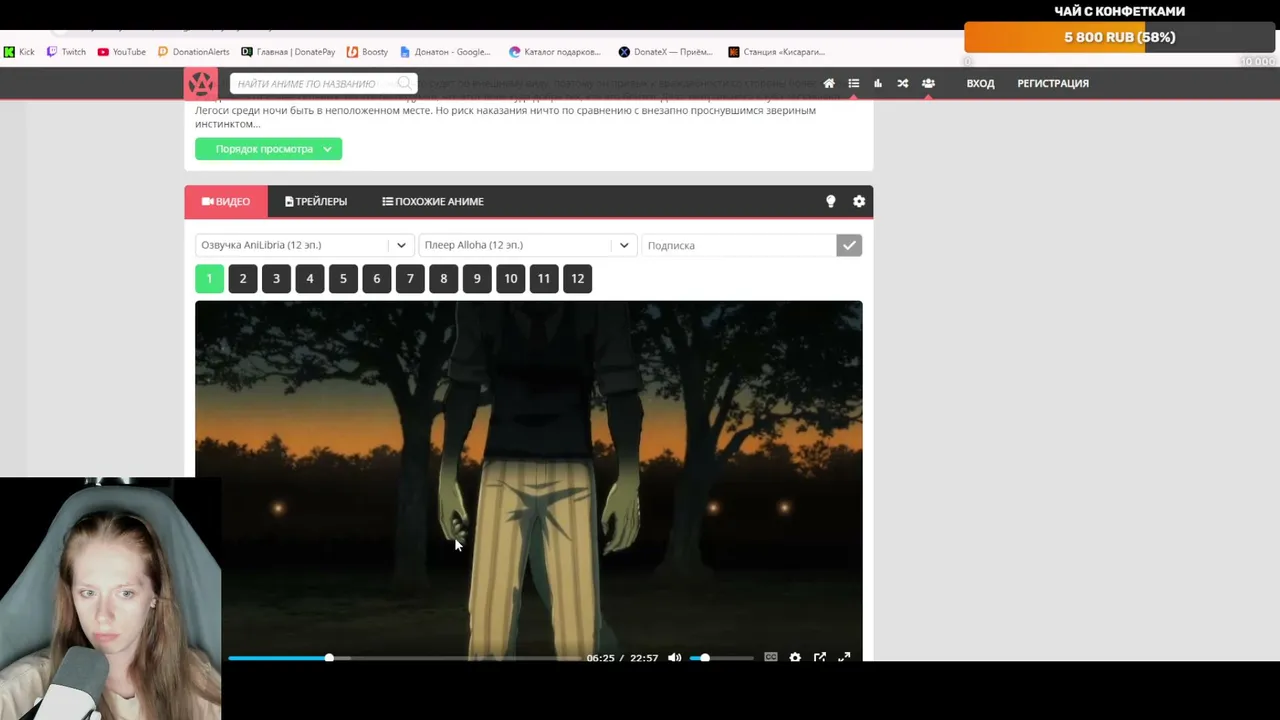The image size is (1280, 720).
Task: Open the YouTube bookmark
Action: point(121,52)
